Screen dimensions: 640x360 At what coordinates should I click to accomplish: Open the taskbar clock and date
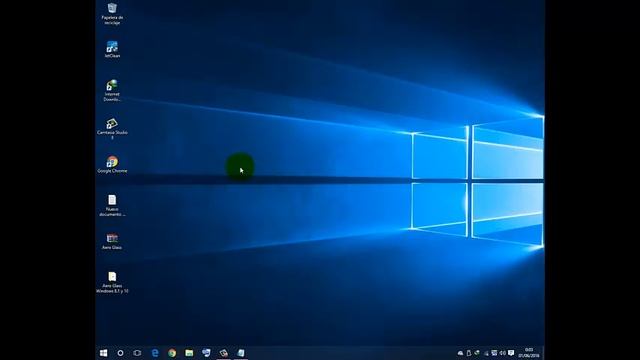point(529,353)
